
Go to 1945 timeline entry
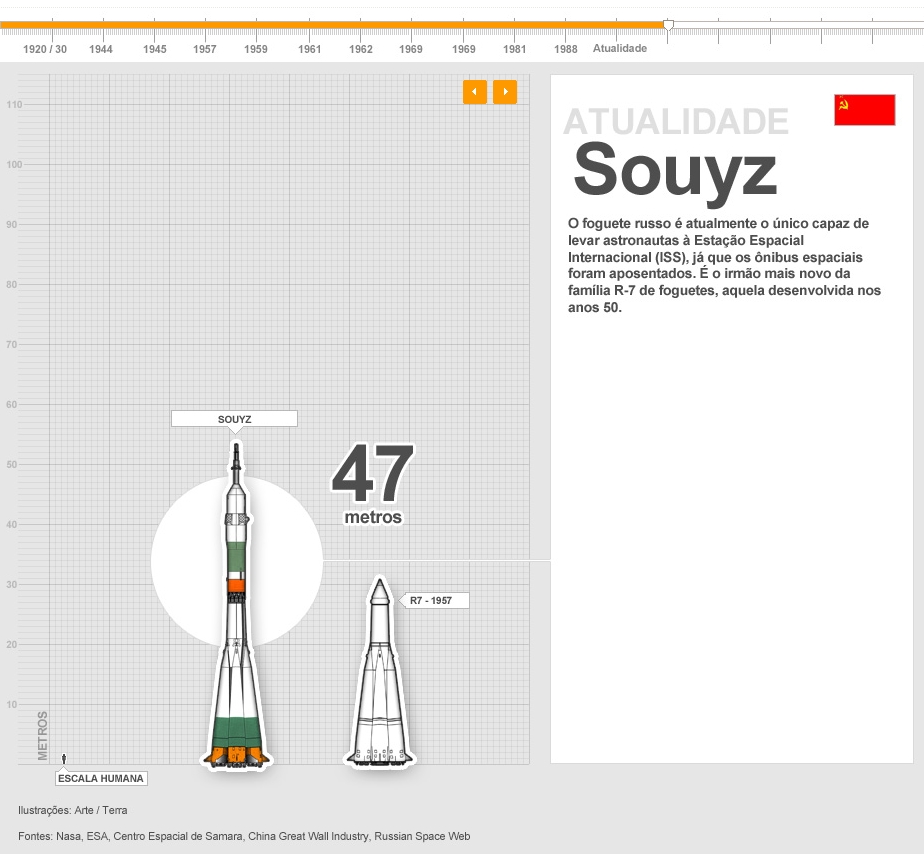point(155,49)
